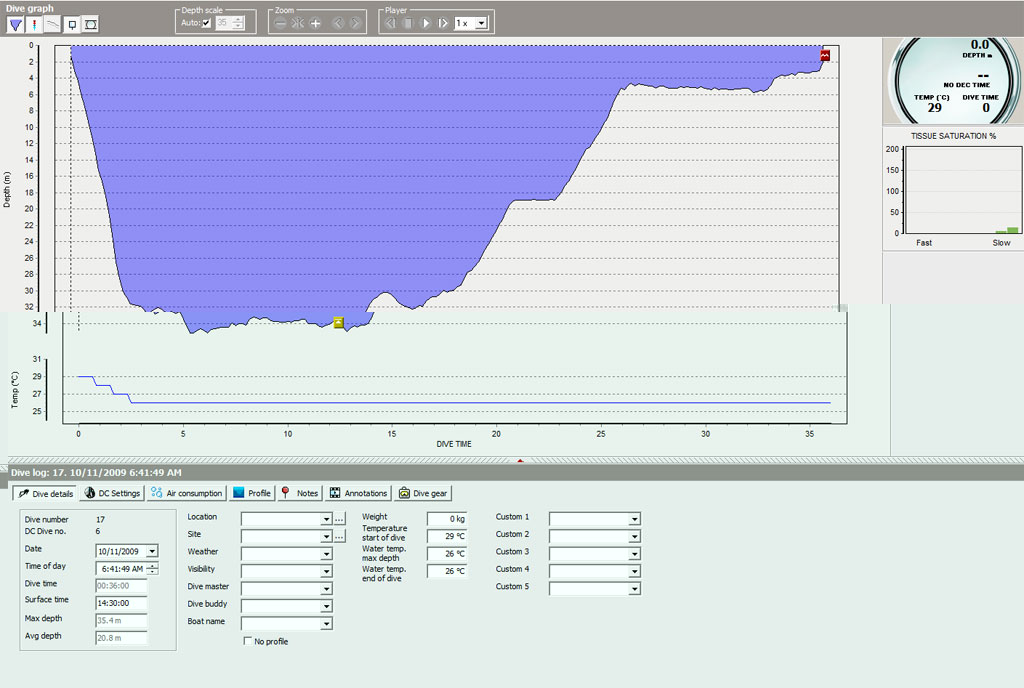Toggle the temperature curve line icon
The width and height of the screenshot is (1024, 688).
click(53, 24)
